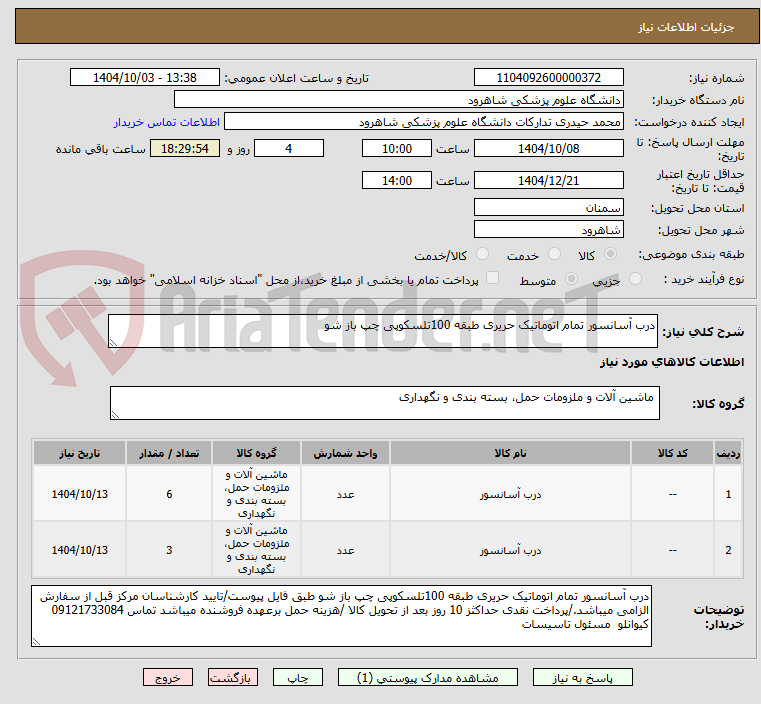
Task: Click the بازگشت back button
Action: tap(233, 677)
